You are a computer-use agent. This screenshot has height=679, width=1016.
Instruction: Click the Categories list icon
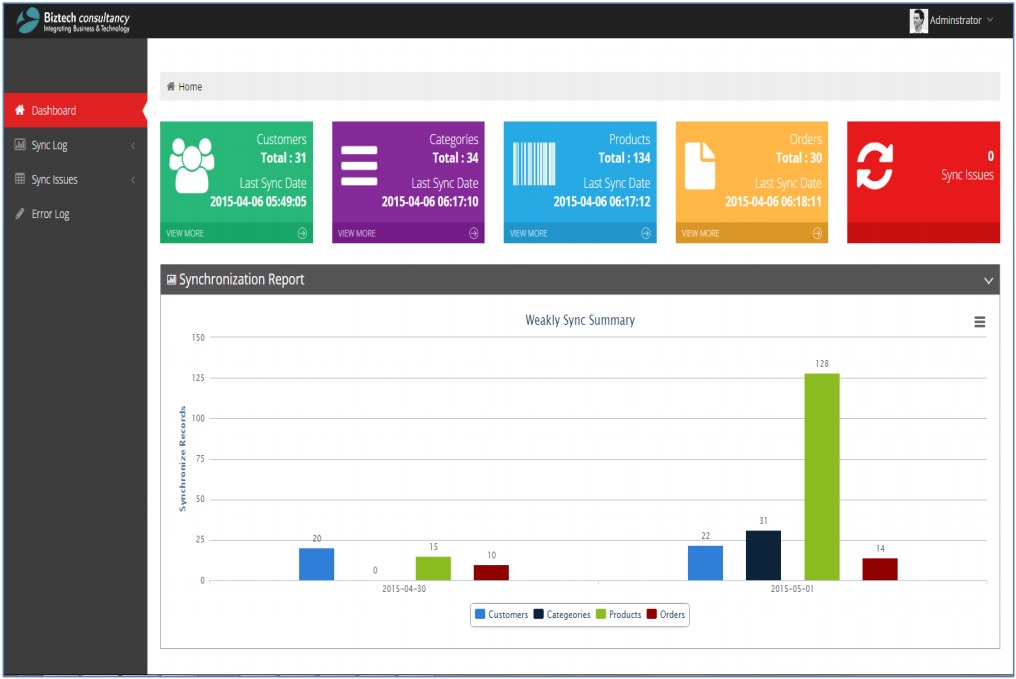pyautogui.click(x=359, y=166)
